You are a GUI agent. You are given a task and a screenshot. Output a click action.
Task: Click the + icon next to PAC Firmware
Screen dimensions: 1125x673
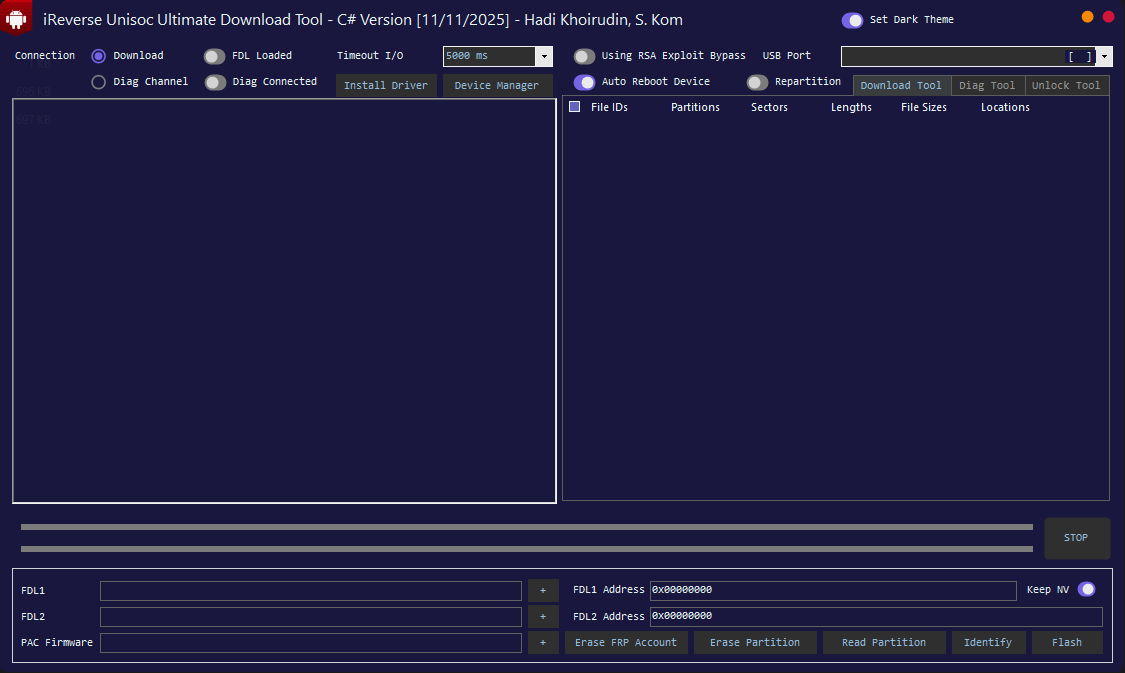click(x=543, y=642)
